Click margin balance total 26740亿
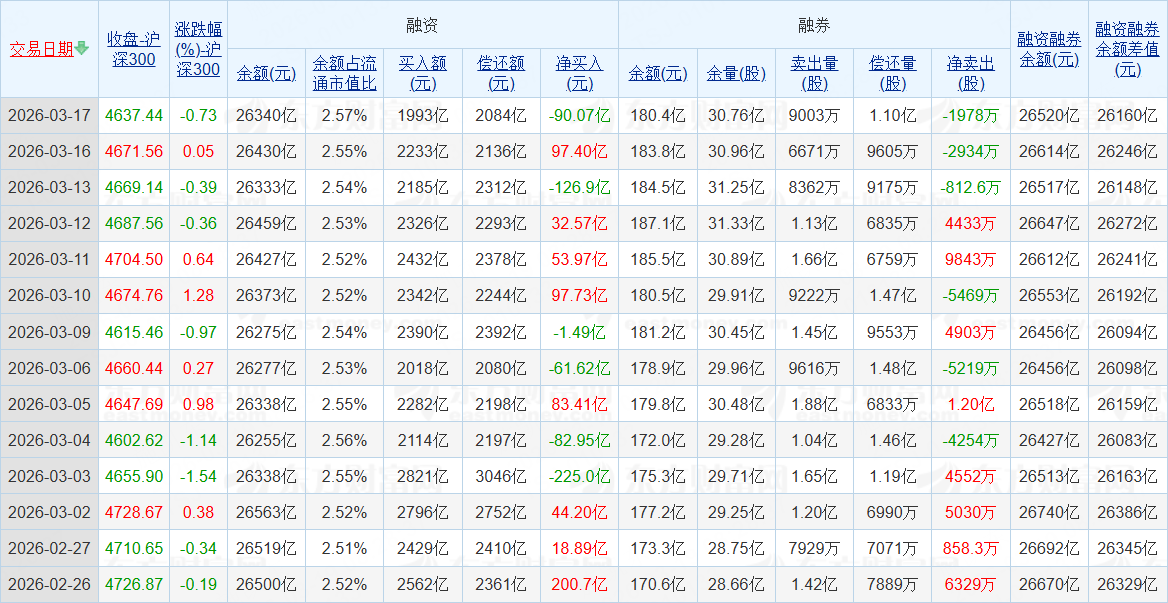This screenshot has height=603, width=1168. 1049,512
